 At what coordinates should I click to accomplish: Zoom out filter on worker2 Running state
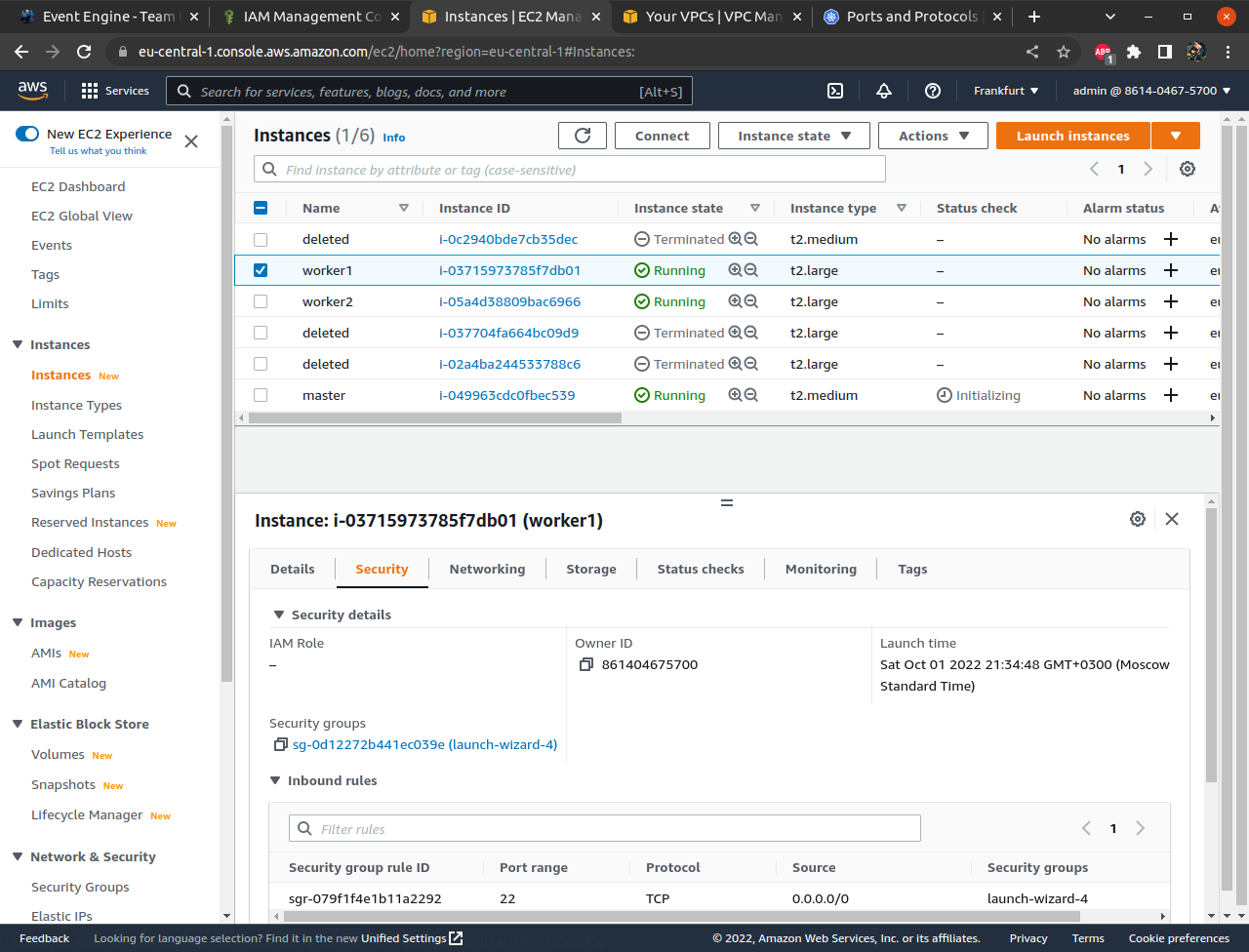(x=751, y=301)
